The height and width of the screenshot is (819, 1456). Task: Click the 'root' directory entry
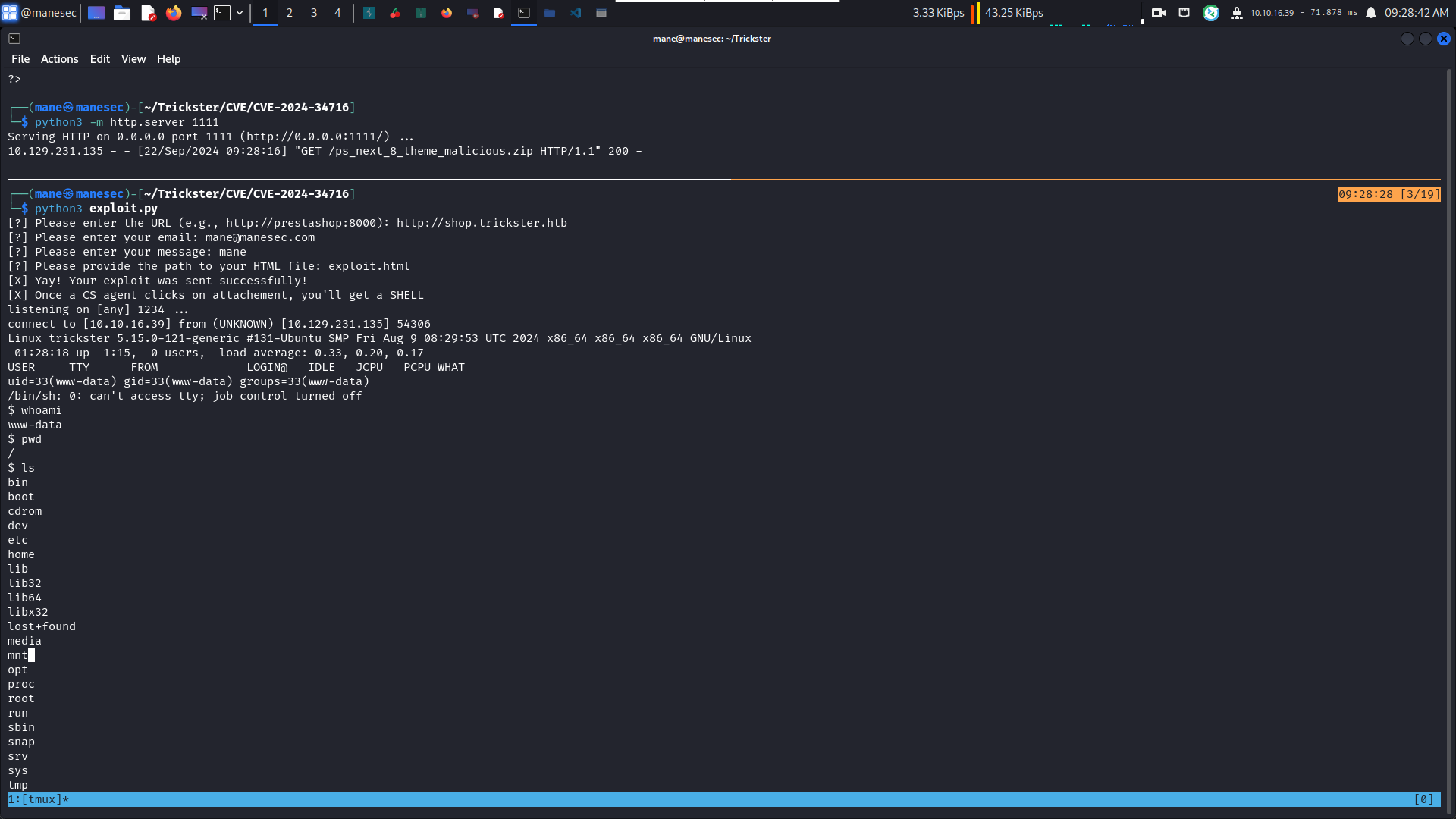tap(21, 698)
